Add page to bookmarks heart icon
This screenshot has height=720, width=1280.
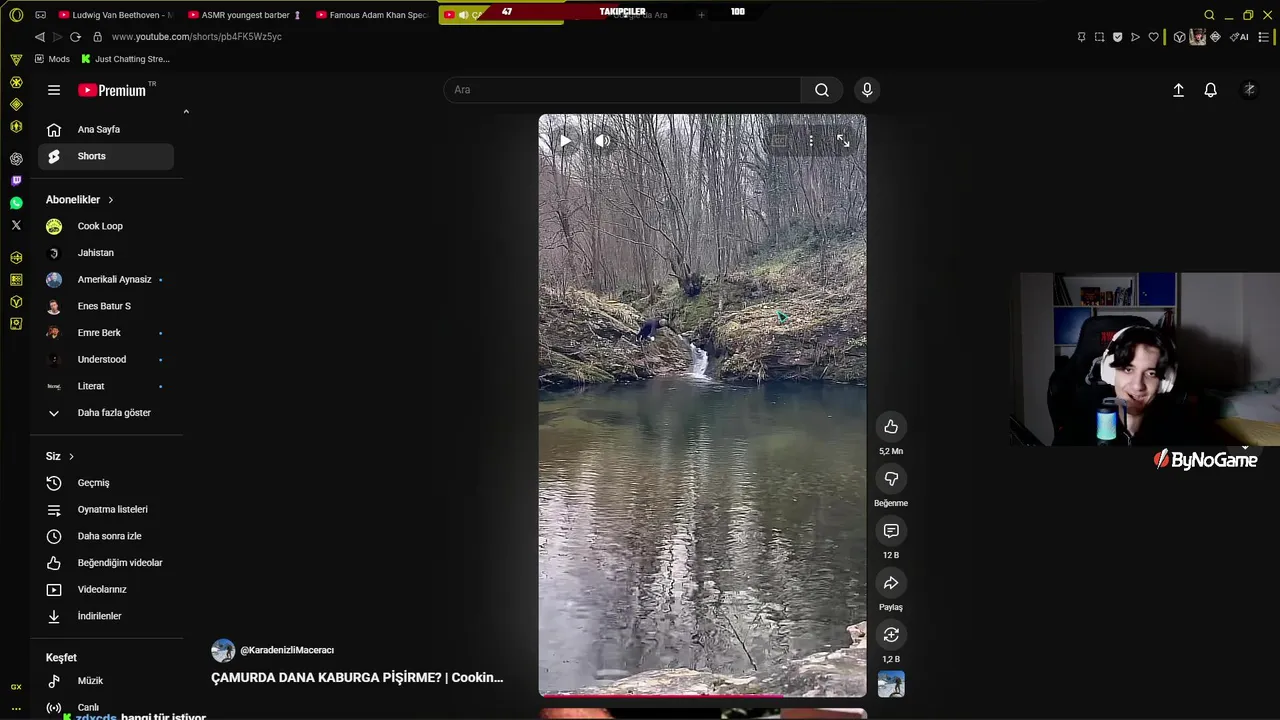1153,37
